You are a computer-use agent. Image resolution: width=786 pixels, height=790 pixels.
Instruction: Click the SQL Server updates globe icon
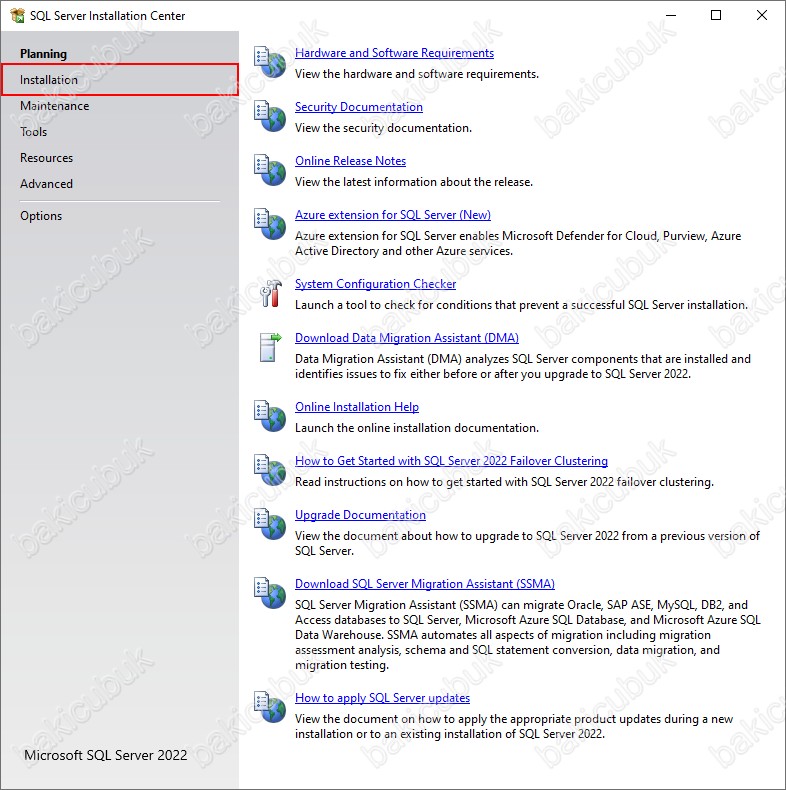point(270,707)
